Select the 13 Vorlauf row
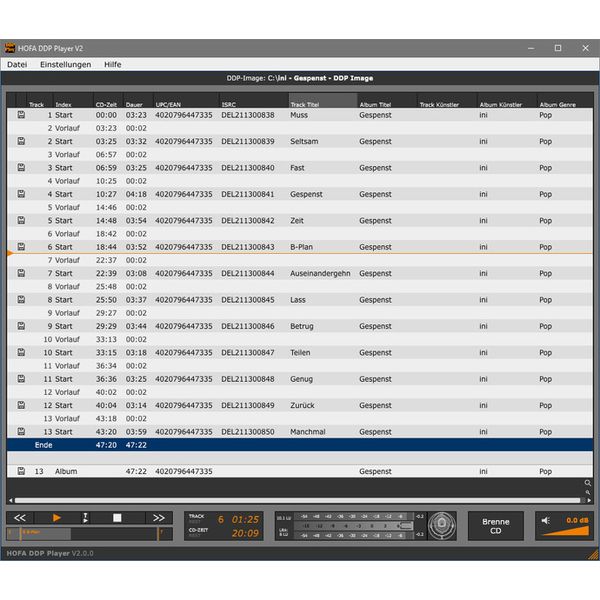The width and height of the screenshot is (600, 600). (x=300, y=419)
